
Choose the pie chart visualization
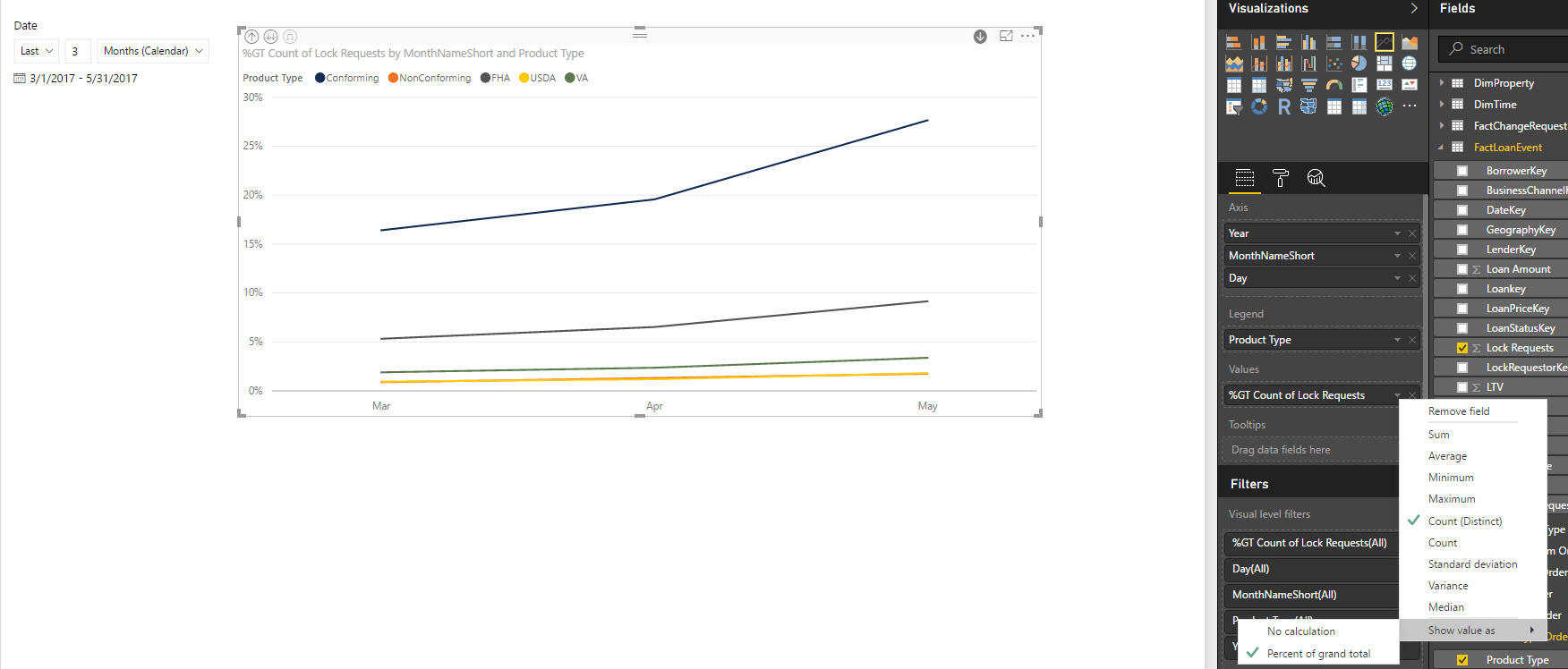click(x=1359, y=64)
